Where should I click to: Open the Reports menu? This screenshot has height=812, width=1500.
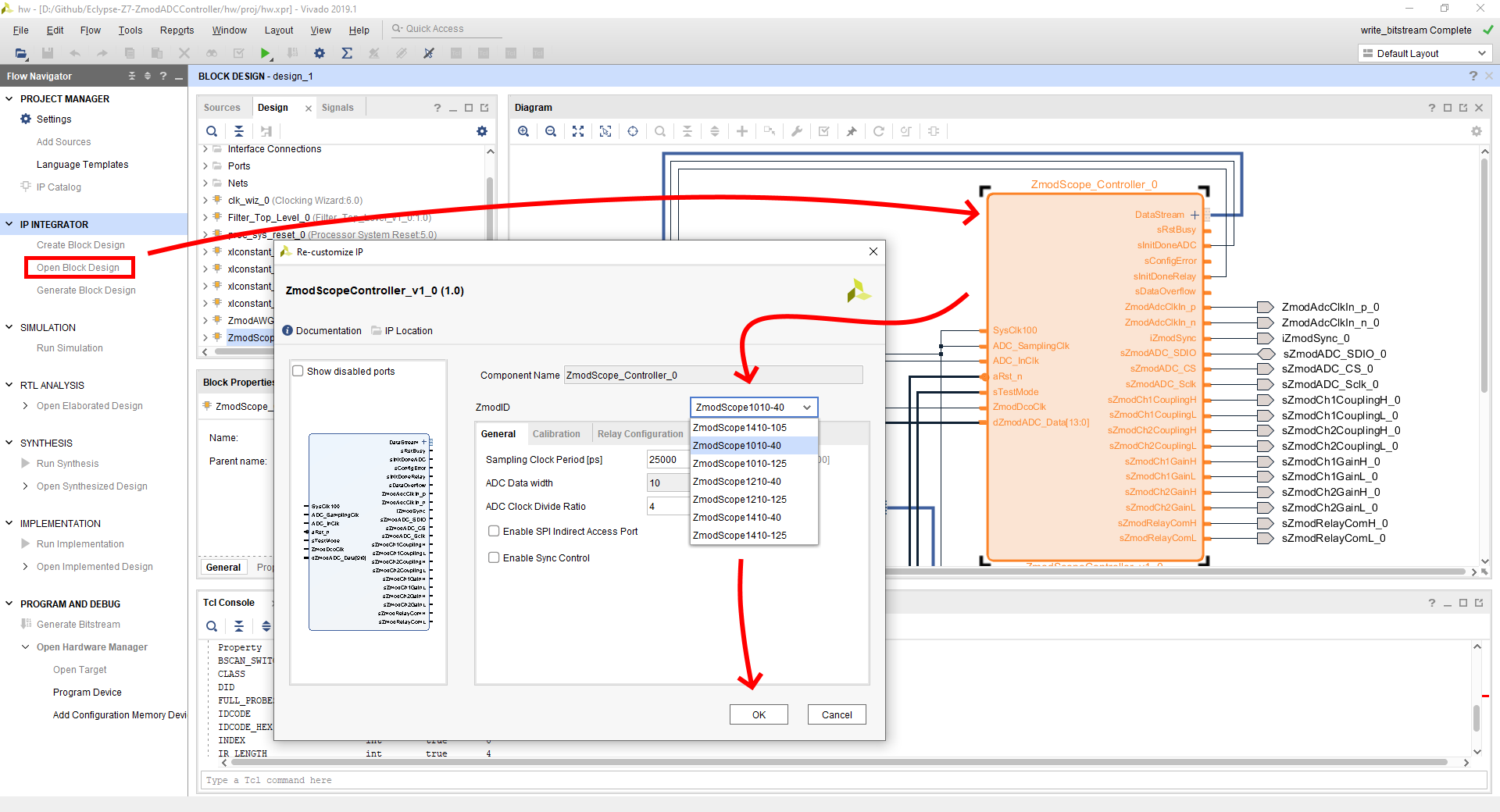[x=177, y=30]
